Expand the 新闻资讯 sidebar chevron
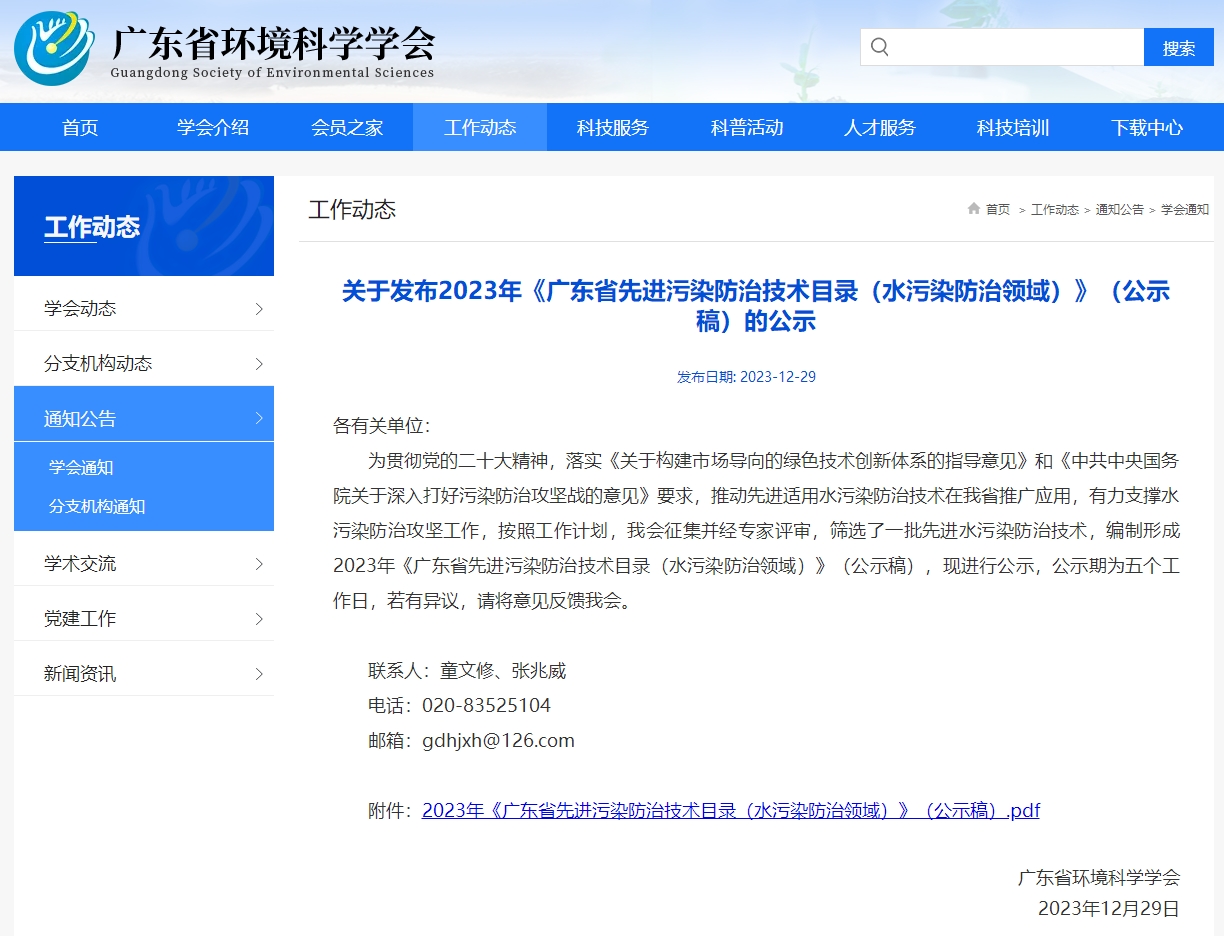This screenshot has width=1224, height=936. (x=259, y=674)
